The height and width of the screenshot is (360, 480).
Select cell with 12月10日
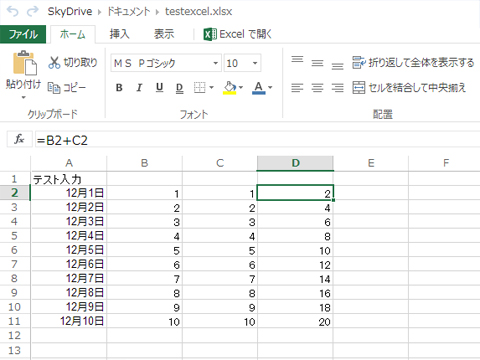(69, 321)
